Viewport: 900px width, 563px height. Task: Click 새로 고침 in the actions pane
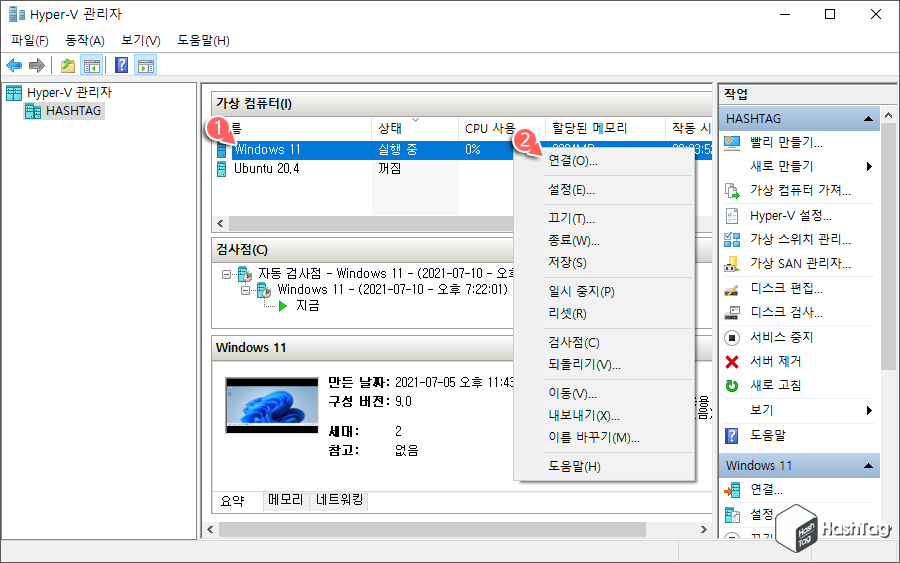tap(775, 386)
